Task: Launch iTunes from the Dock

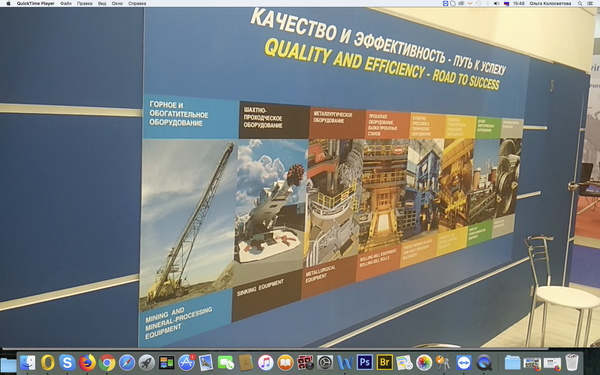Action: coord(266,362)
